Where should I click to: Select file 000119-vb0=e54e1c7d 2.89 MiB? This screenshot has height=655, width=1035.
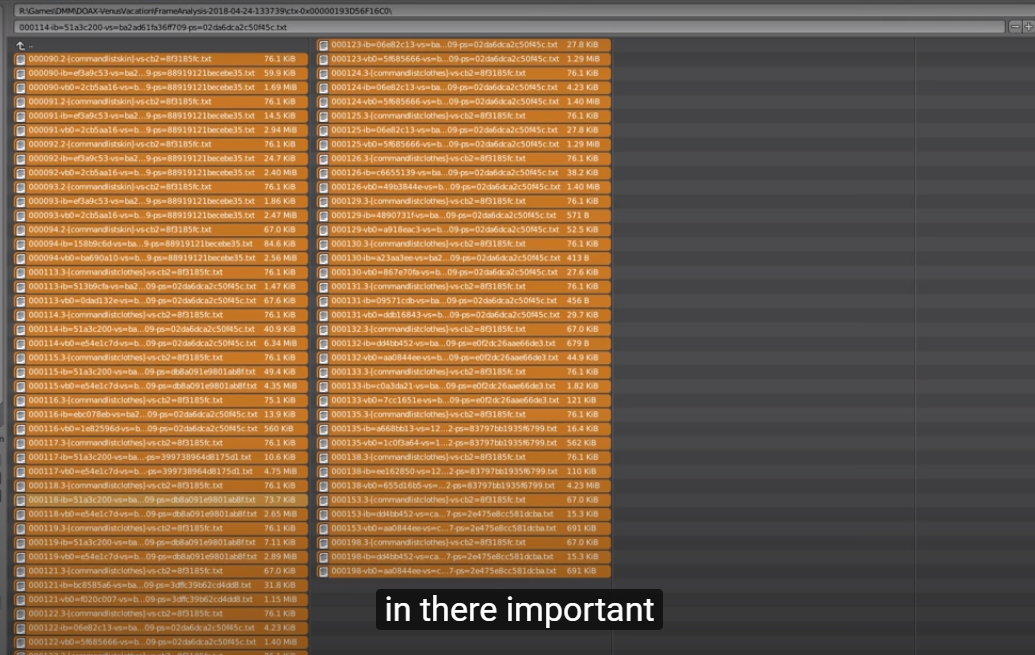[x=161, y=557]
